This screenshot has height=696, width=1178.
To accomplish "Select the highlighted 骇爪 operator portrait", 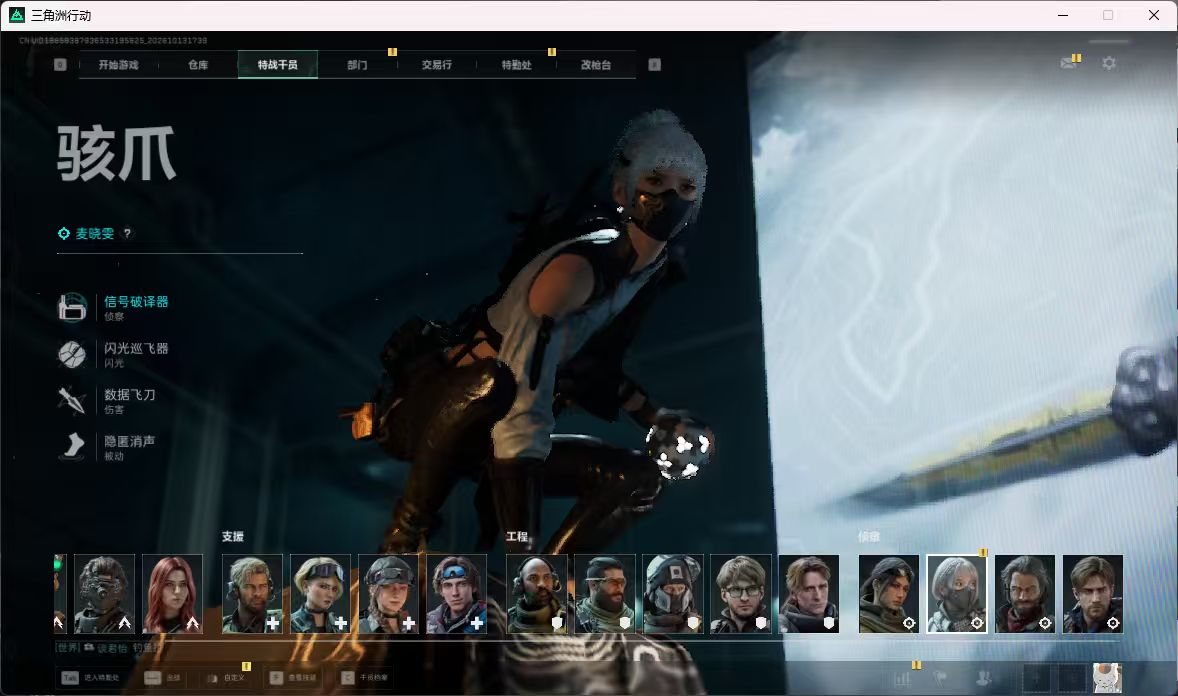I will [x=957, y=594].
